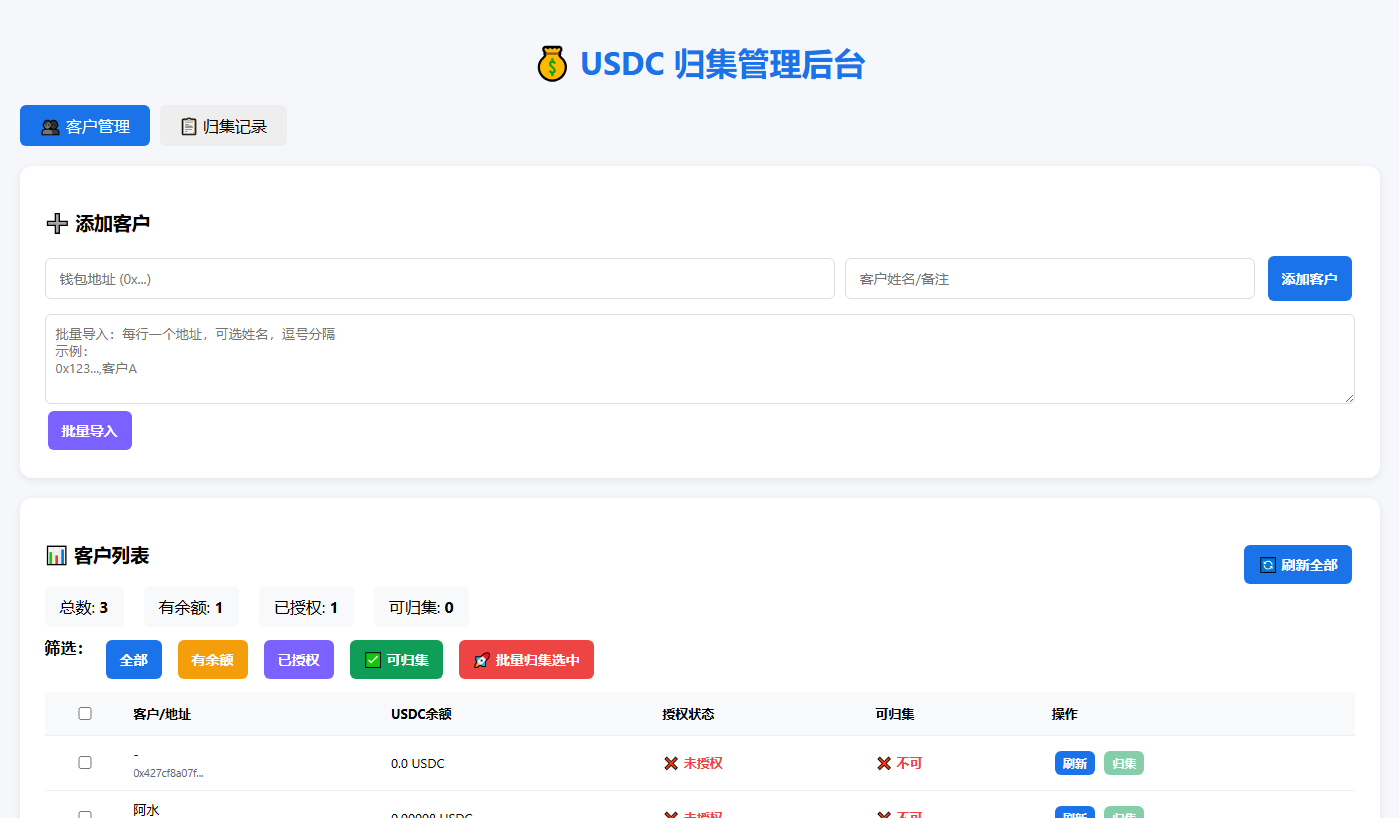Filter list with orange 有余额 button

(213, 660)
